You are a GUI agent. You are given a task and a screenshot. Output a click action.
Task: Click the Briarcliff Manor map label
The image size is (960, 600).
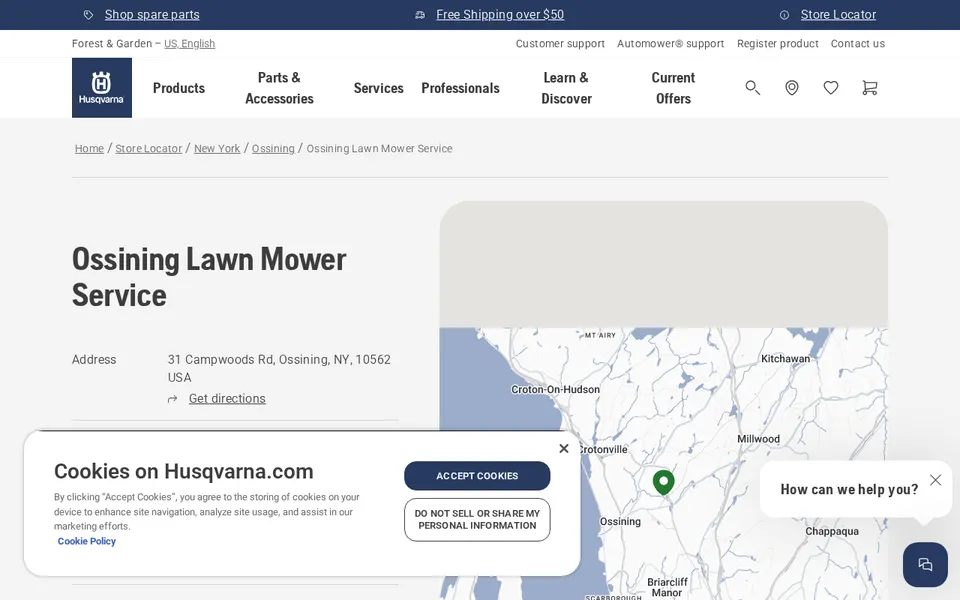pos(667,587)
